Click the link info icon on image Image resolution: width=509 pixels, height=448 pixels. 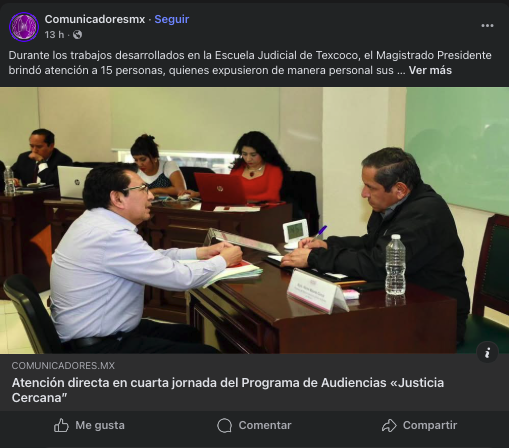click(x=487, y=352)
